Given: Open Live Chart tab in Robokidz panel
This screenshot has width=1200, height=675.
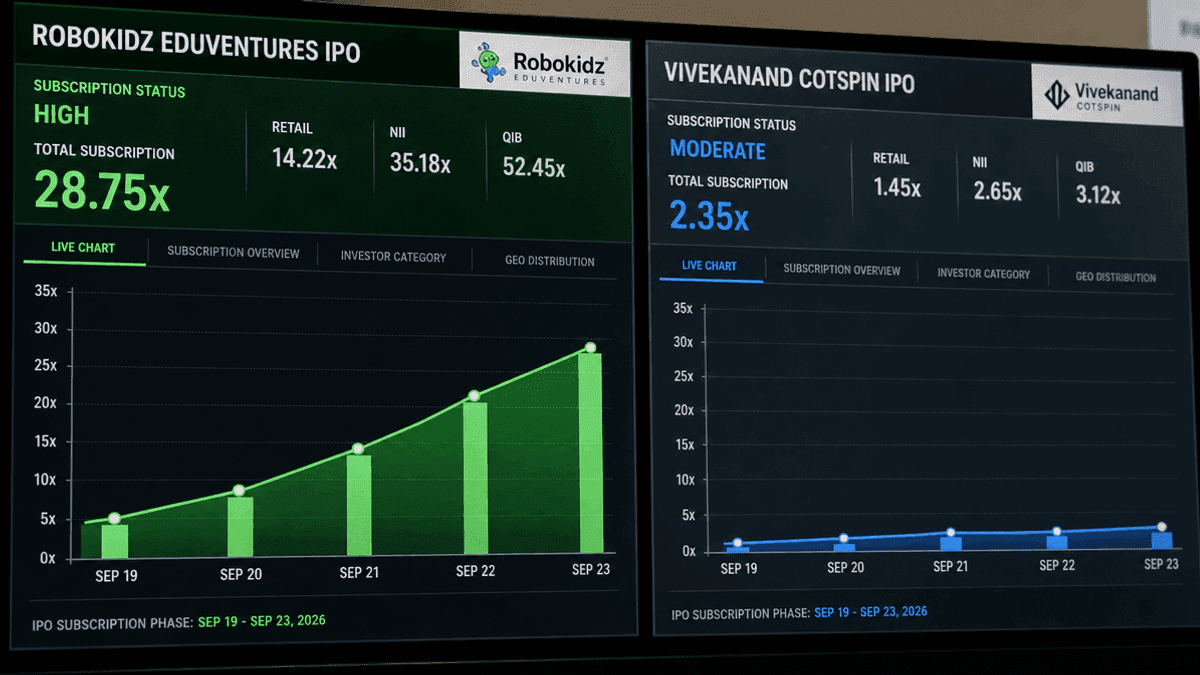Looking at the screenshot, I should (x=83, y=247).
